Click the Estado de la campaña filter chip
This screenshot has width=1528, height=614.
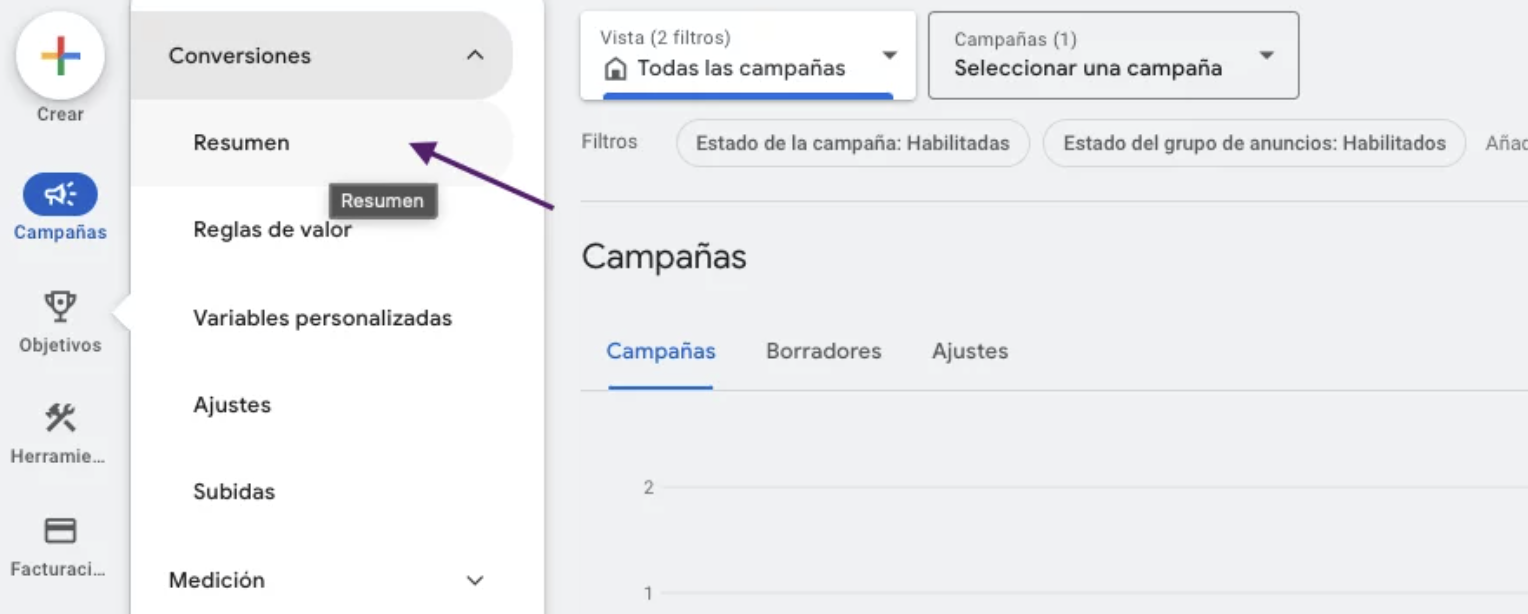(x=852, y=143)
